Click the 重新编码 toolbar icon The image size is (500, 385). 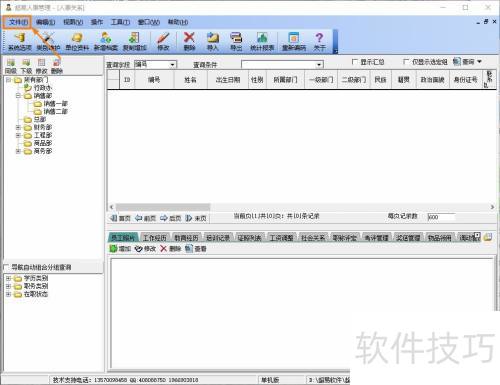(x=294, y=41)
